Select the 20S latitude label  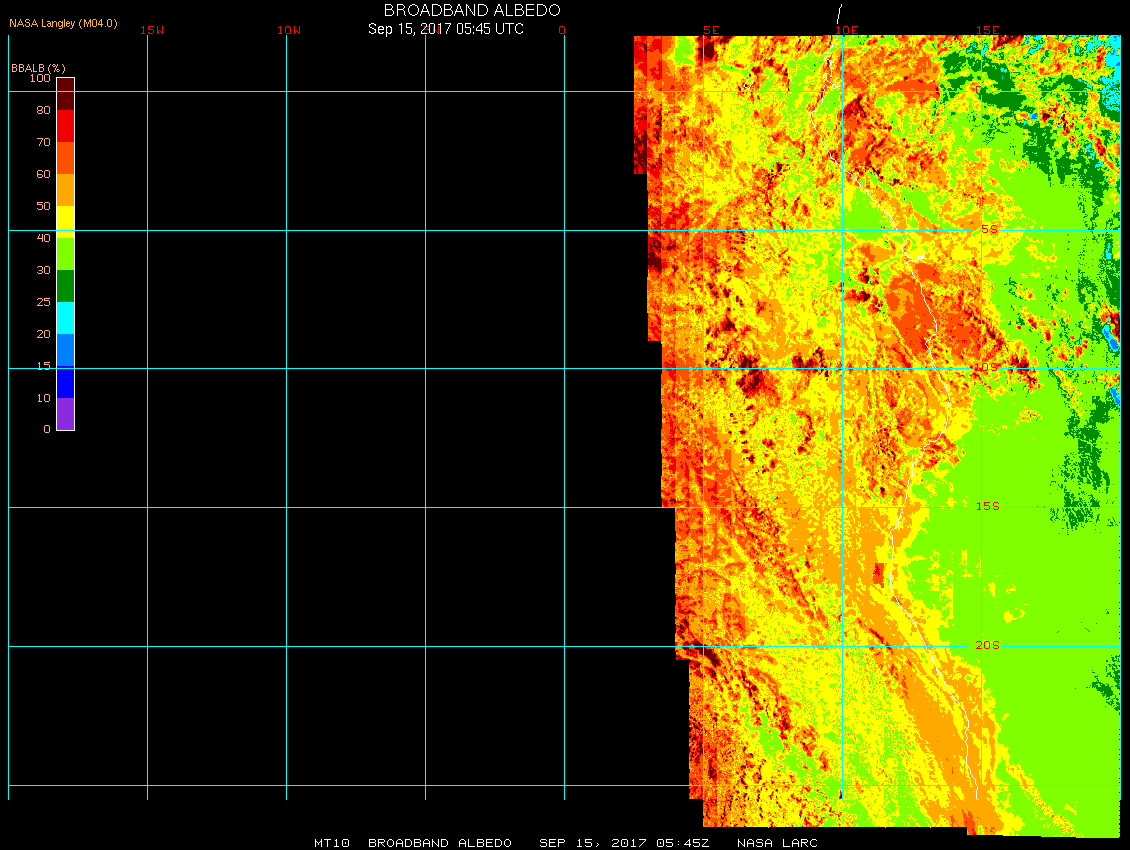[x=987, y=645]
